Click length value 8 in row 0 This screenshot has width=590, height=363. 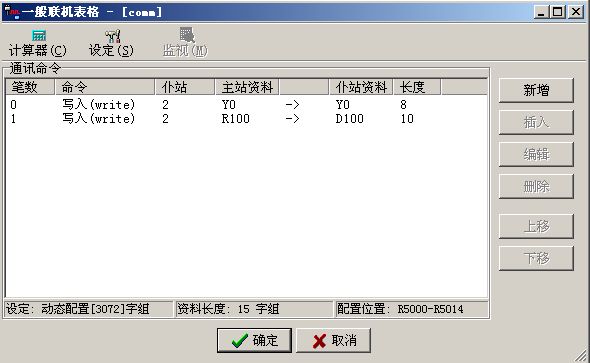click(403, 105)
